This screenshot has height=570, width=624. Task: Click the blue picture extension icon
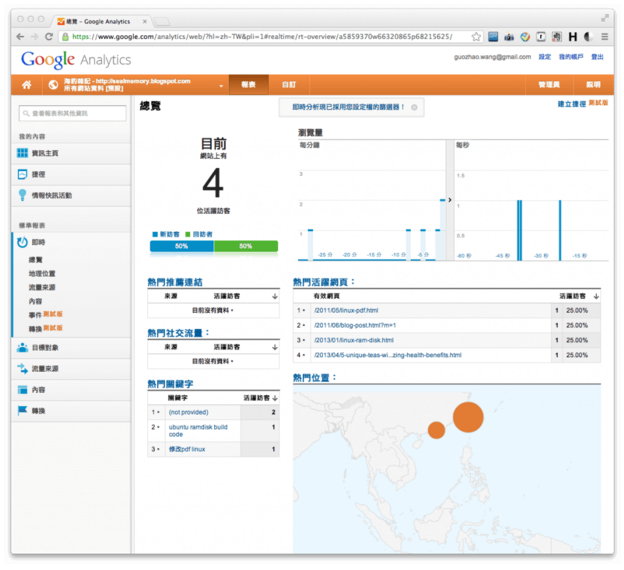pos(493,37)
